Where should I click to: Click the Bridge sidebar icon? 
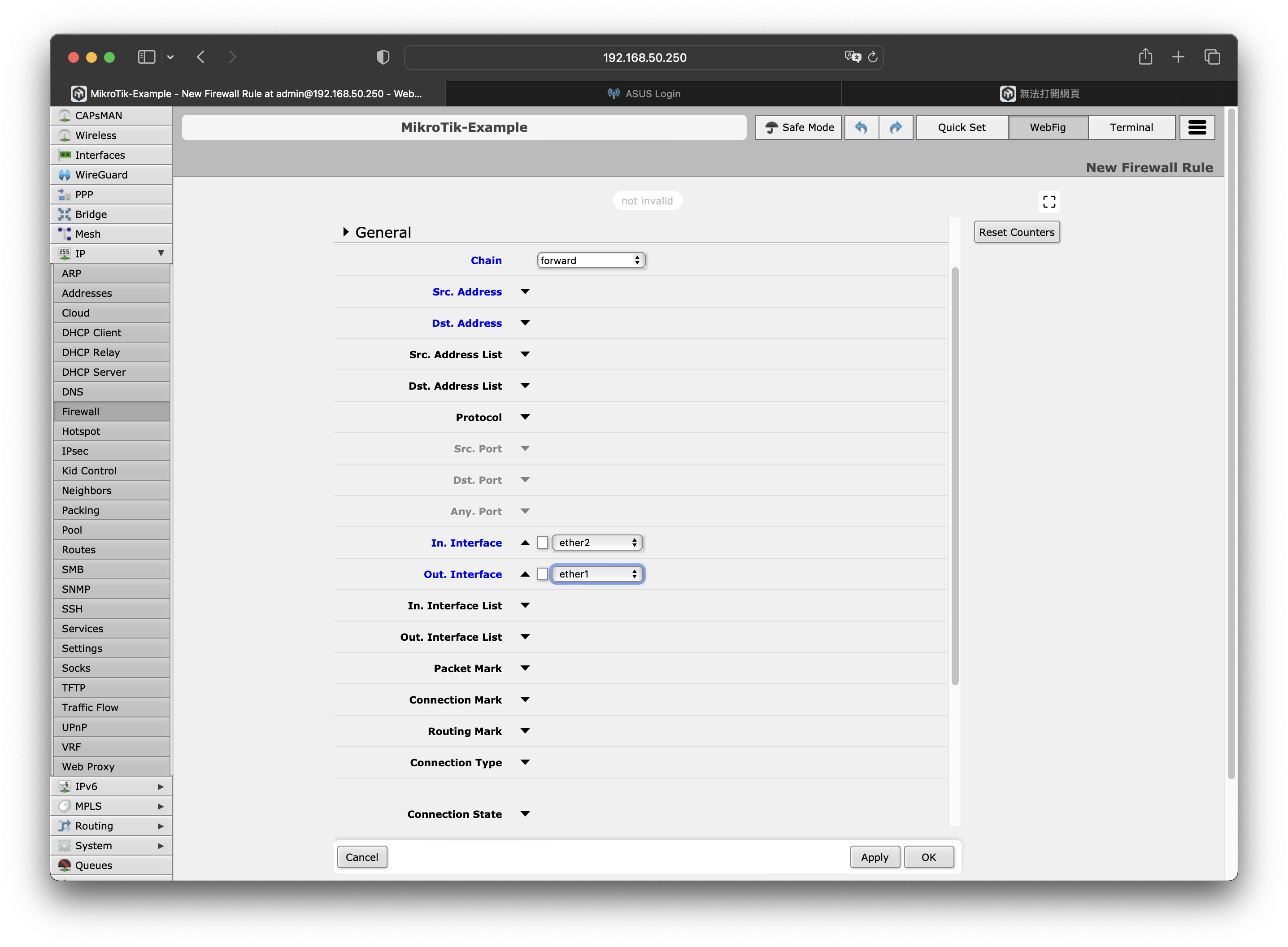[x=65, y=214]
